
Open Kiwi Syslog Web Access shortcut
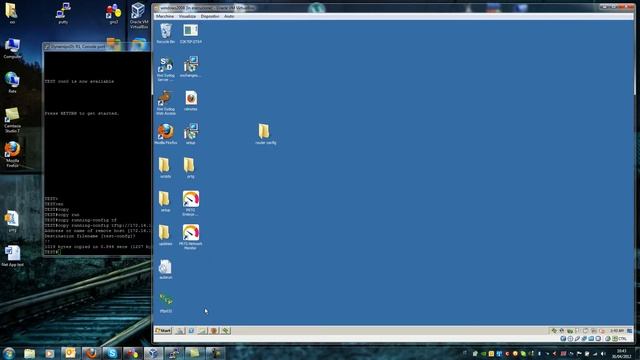click(x=166, y=102)
